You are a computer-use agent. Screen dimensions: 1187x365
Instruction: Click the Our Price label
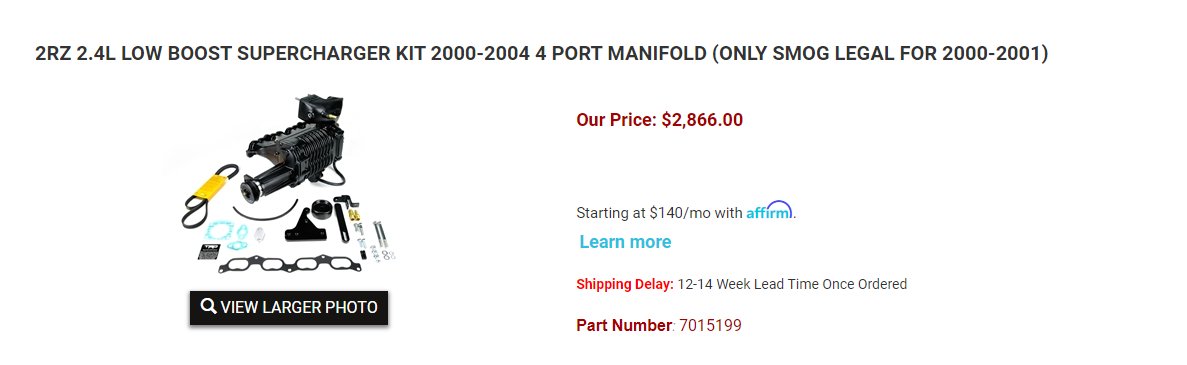(x=616, y=120)
